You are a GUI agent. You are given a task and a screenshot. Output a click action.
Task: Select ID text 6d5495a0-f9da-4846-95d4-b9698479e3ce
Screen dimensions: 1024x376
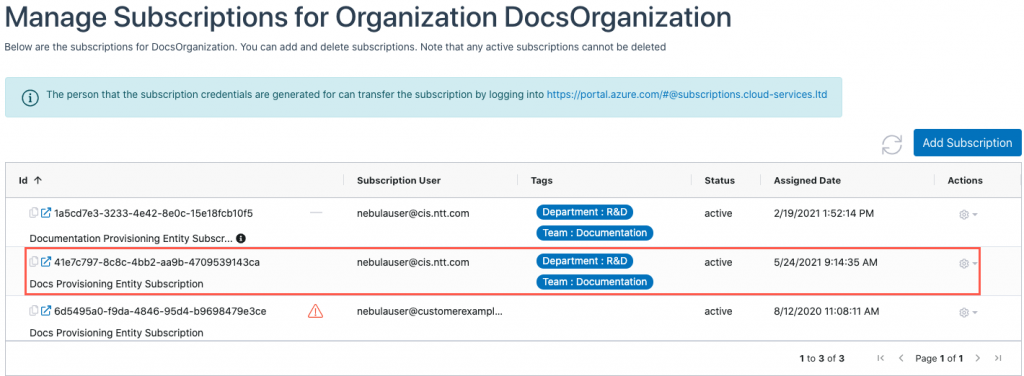click(x=160, y=311)
